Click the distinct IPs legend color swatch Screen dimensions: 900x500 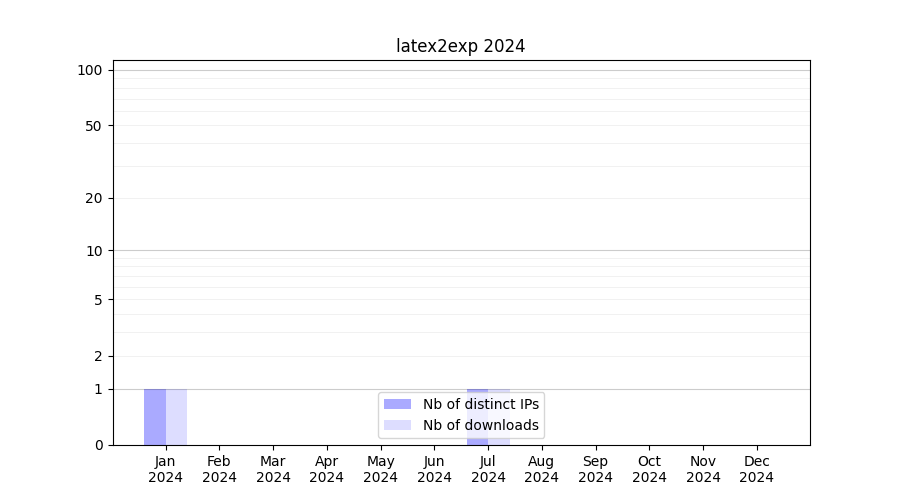(x=397, y=404)
